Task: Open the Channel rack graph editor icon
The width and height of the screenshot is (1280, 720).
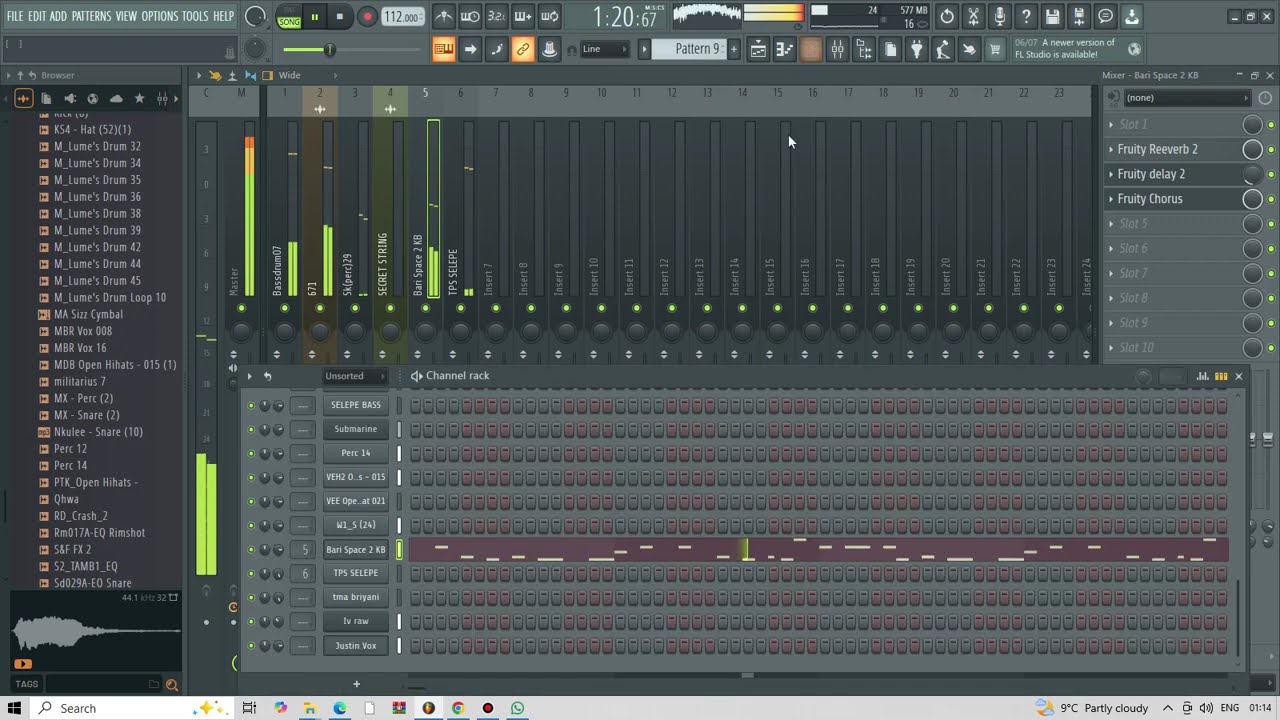Action: pos(1203,376)
